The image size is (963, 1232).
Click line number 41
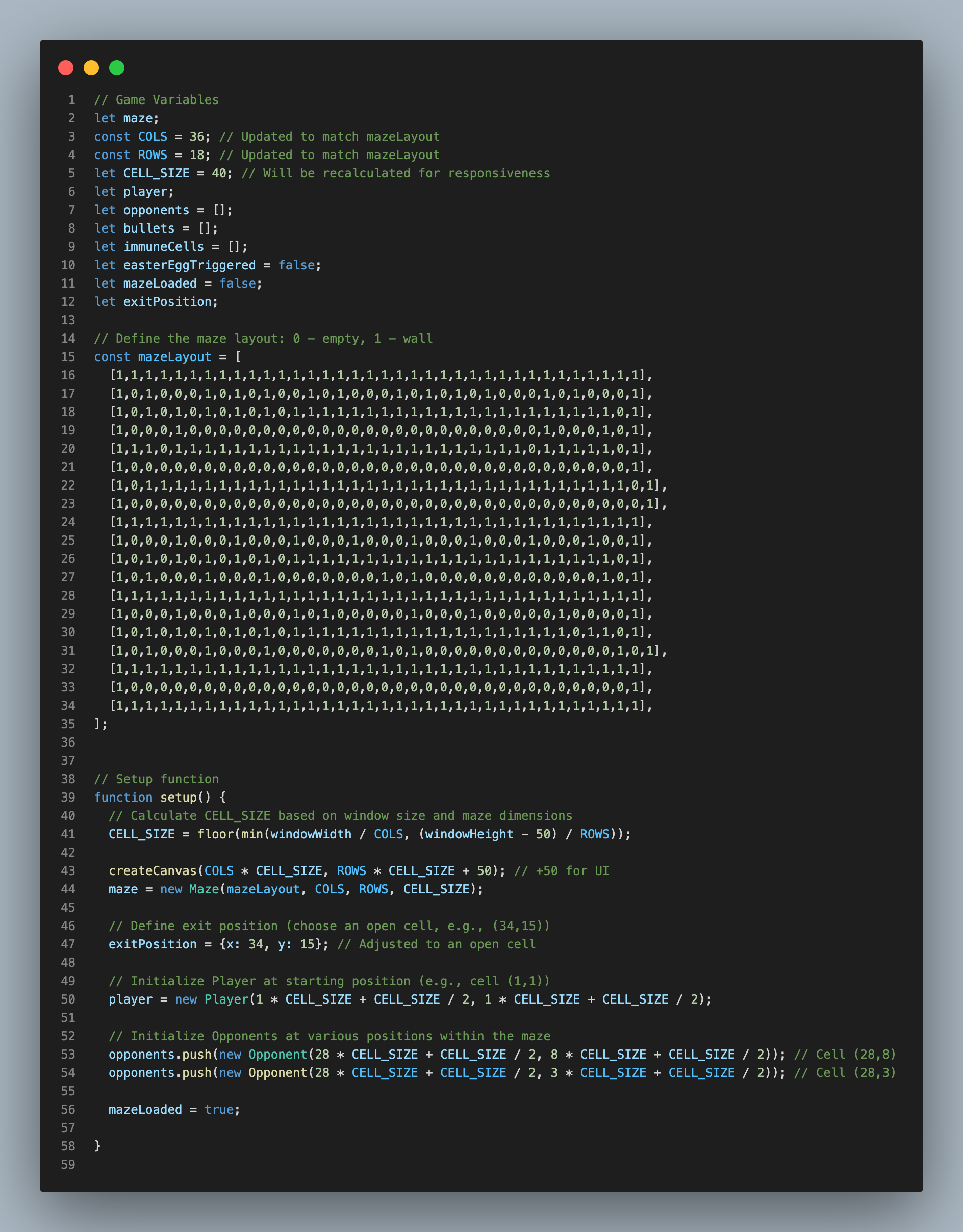(68, 834)
